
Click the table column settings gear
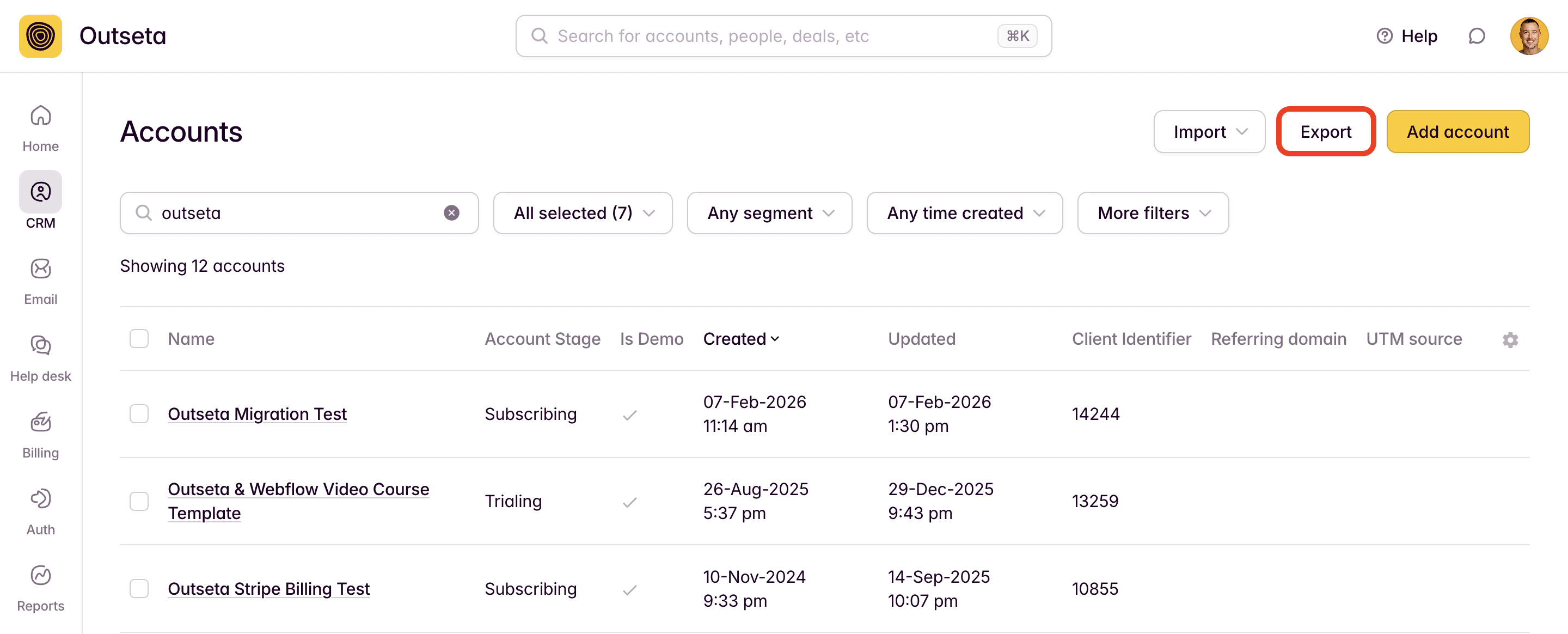(1510, 340)
